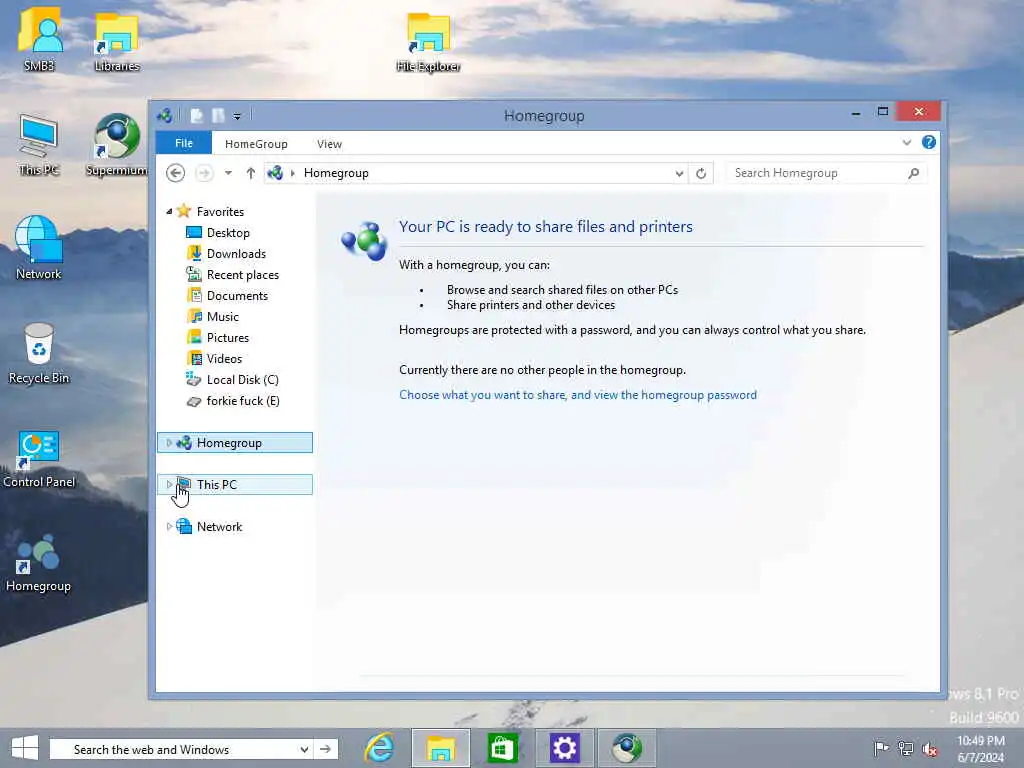Open the taskbar search box dropdown arrow
The height and width of the screenshot is (768, 1024).
click(304, 749)
